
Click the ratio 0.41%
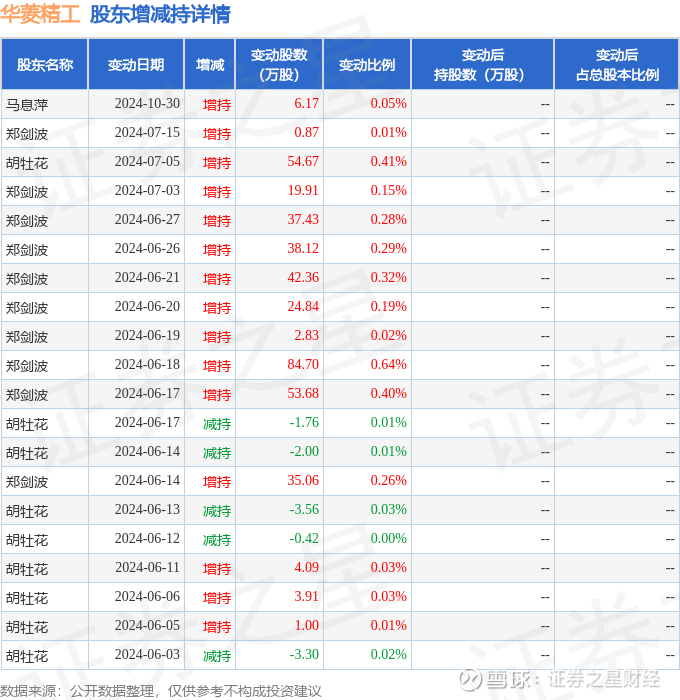388,162
